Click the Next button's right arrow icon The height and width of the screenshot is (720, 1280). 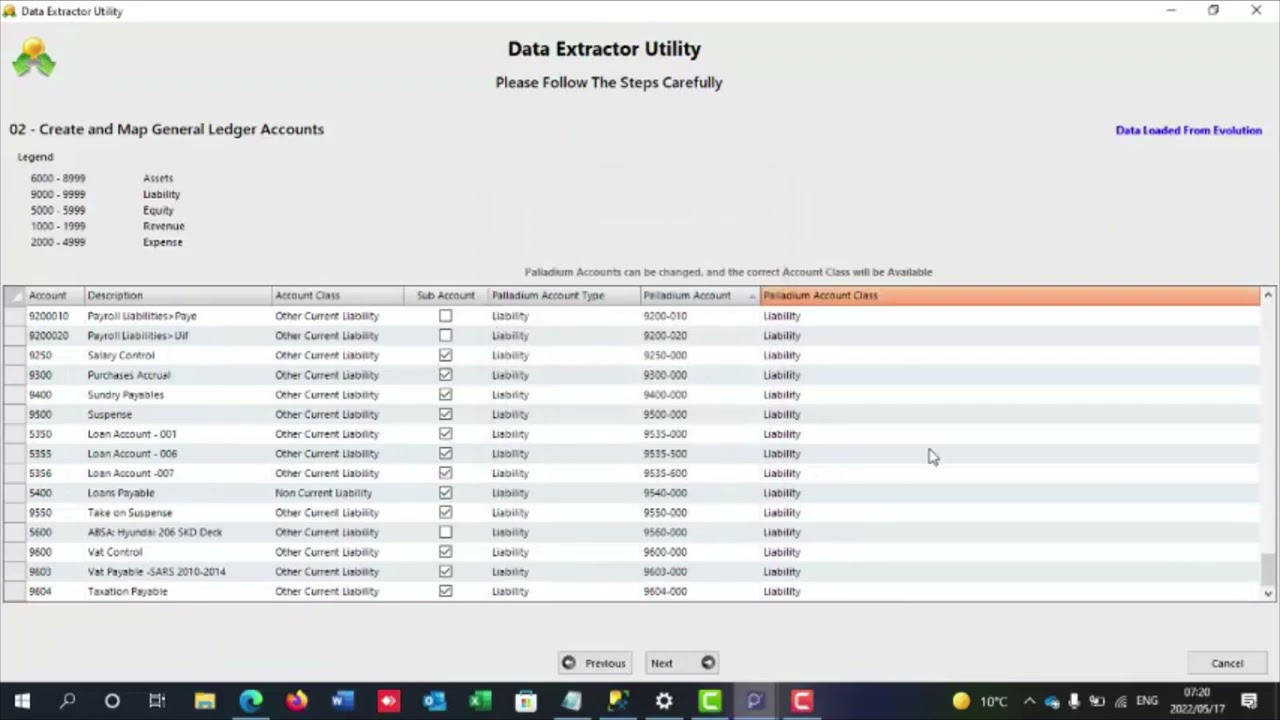coord(708,663)
